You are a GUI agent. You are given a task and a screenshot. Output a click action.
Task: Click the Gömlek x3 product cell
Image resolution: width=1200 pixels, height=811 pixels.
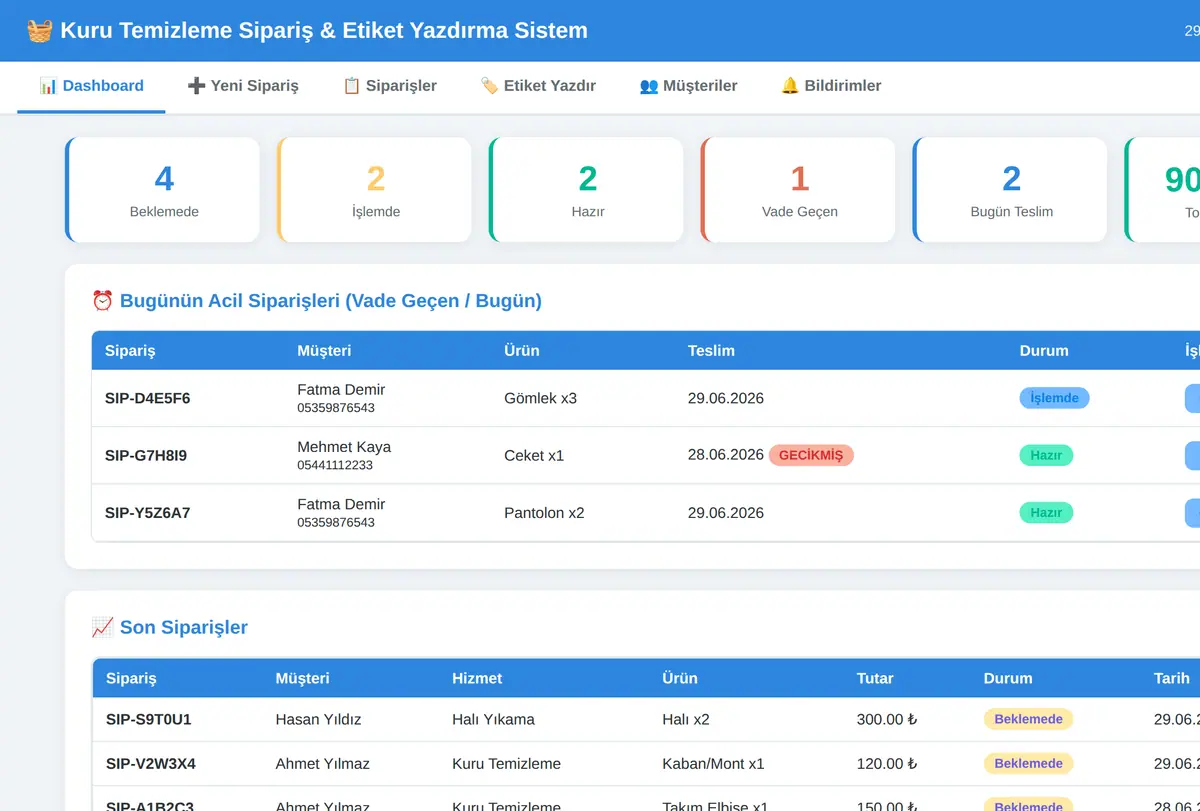(x=541, y=398)
